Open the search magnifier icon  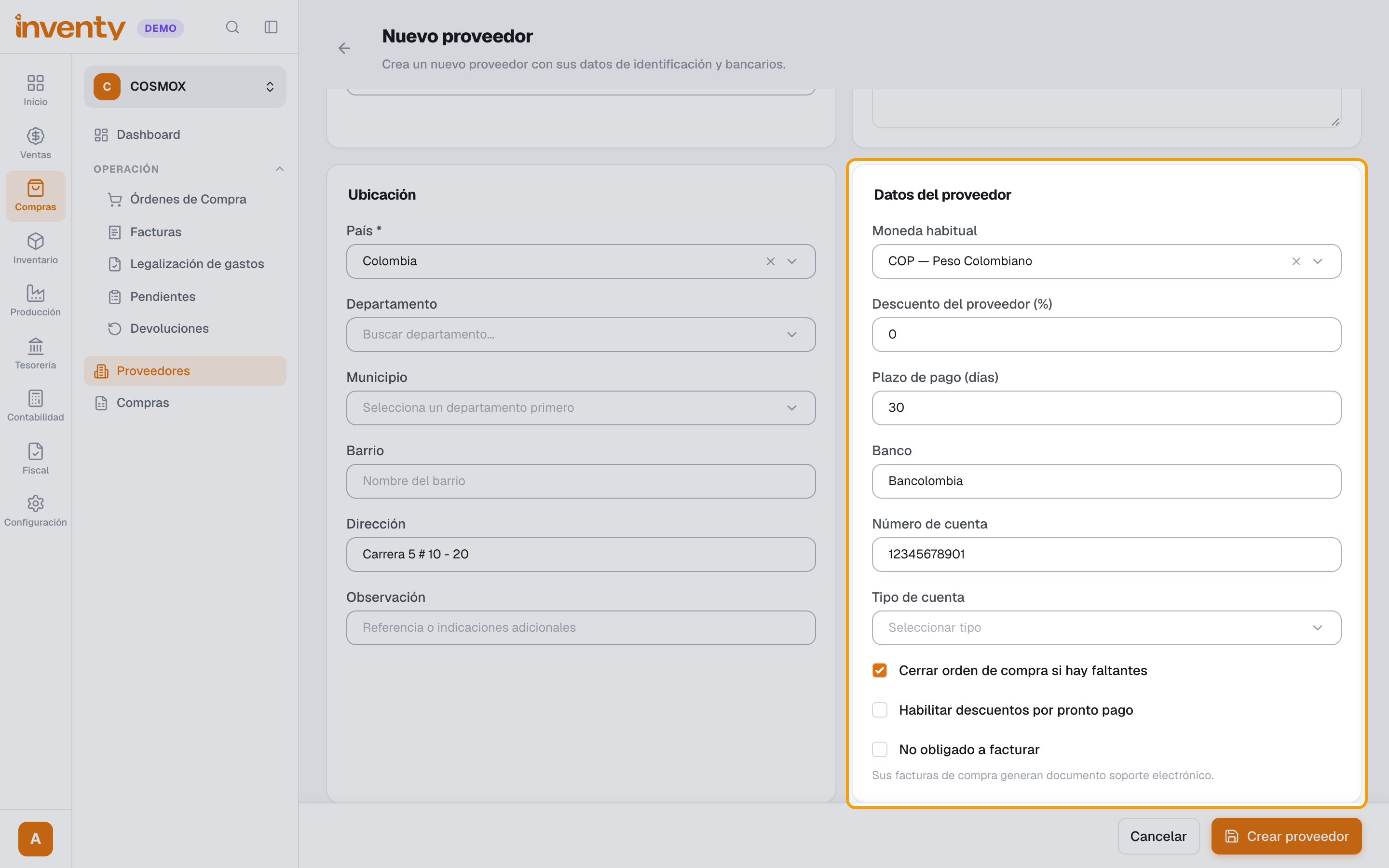coord(232,27)
